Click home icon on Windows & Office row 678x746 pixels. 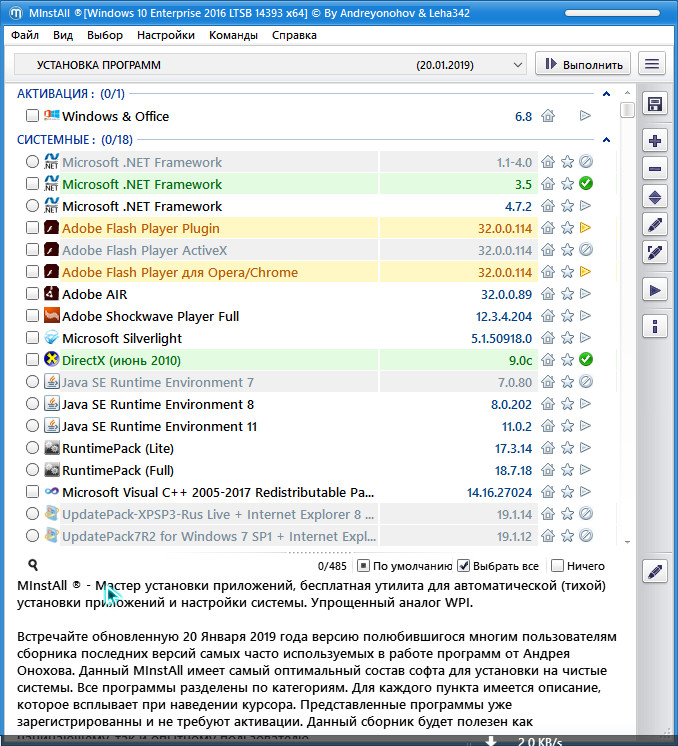[x=548, y=116]
